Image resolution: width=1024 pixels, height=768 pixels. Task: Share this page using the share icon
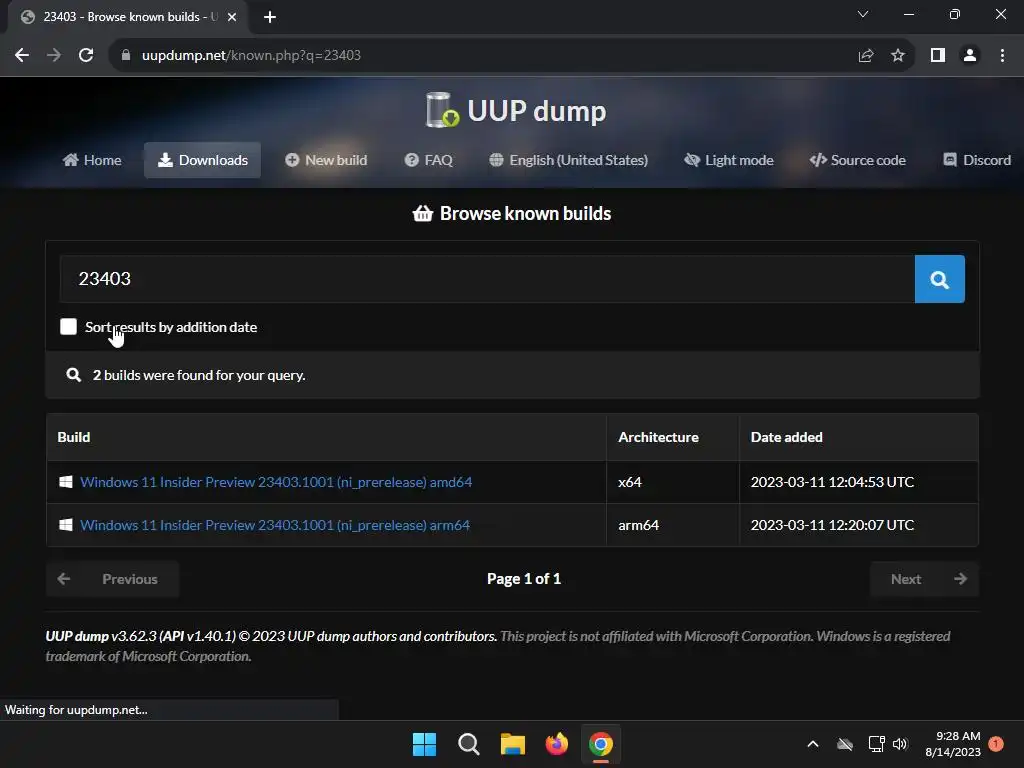866,55
